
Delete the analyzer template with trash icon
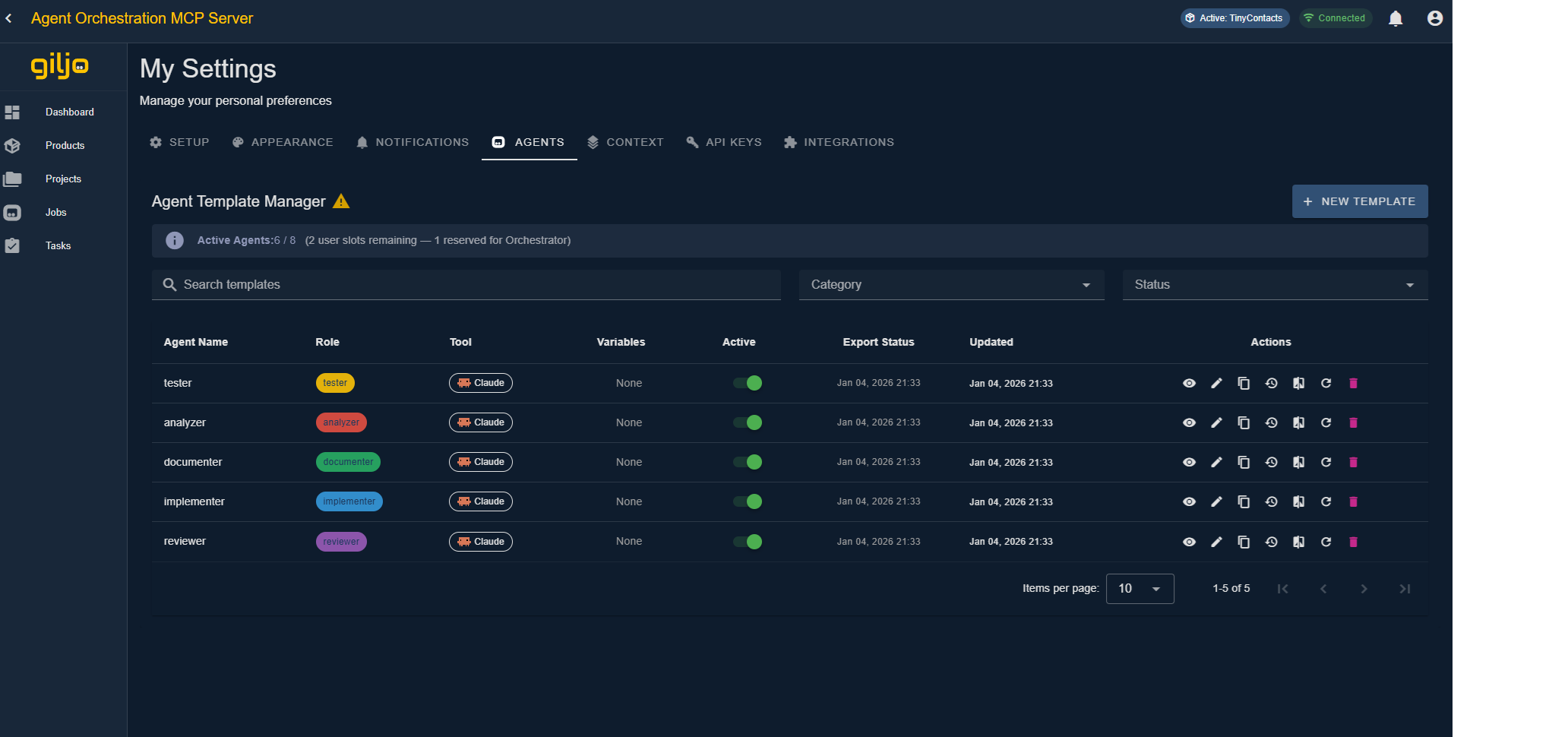pos(1353,422)
